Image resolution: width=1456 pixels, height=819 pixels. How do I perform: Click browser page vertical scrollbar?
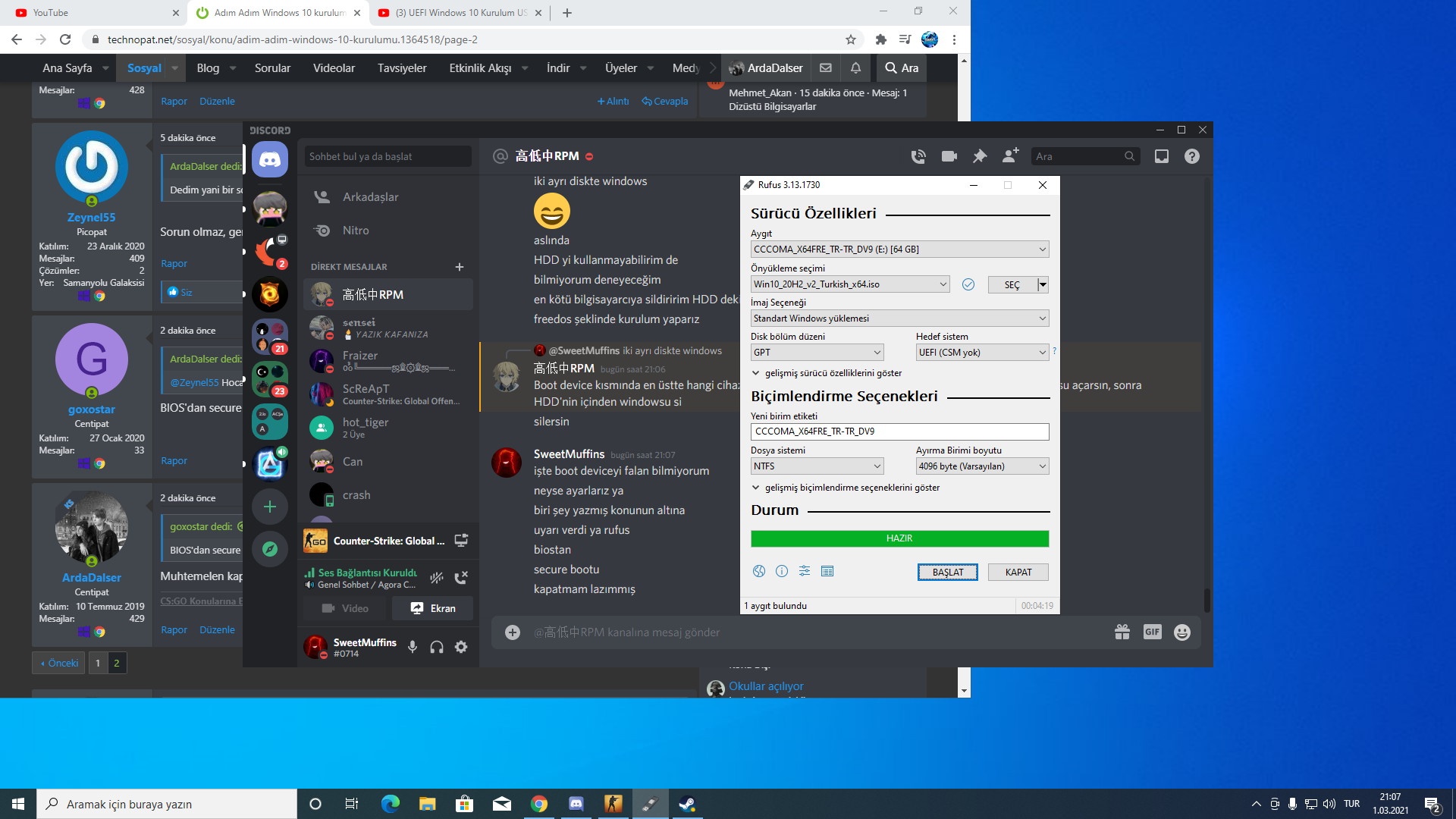(964, 375)
